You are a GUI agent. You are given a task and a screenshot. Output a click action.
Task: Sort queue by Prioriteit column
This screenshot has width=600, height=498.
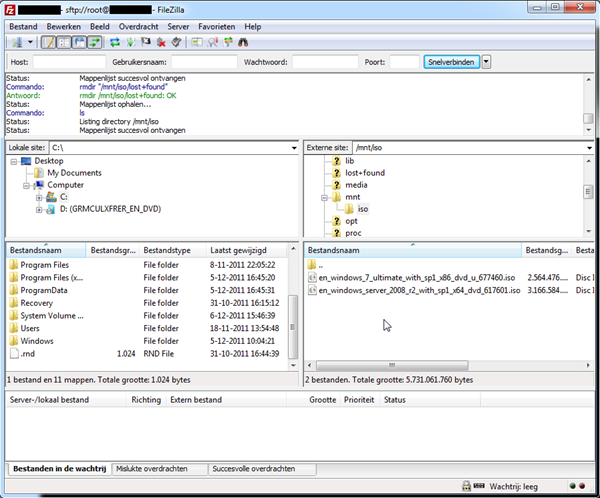pos(359,400)
